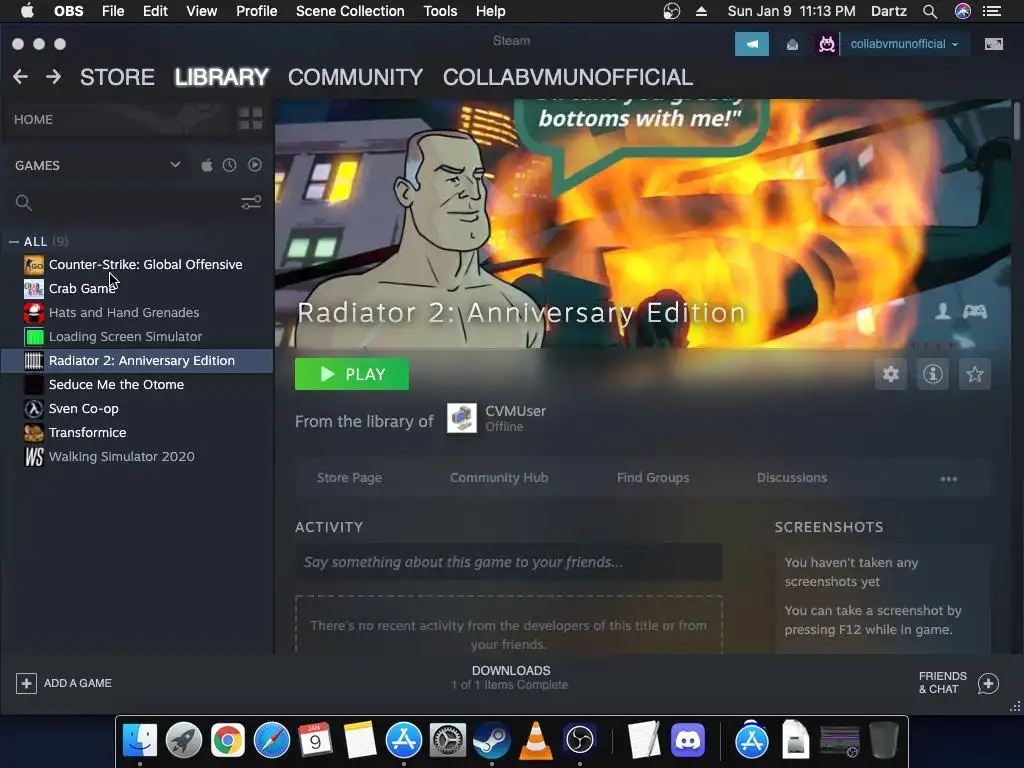
Task: Click the activity 'Say something' text box
Action: coord(509,562)
